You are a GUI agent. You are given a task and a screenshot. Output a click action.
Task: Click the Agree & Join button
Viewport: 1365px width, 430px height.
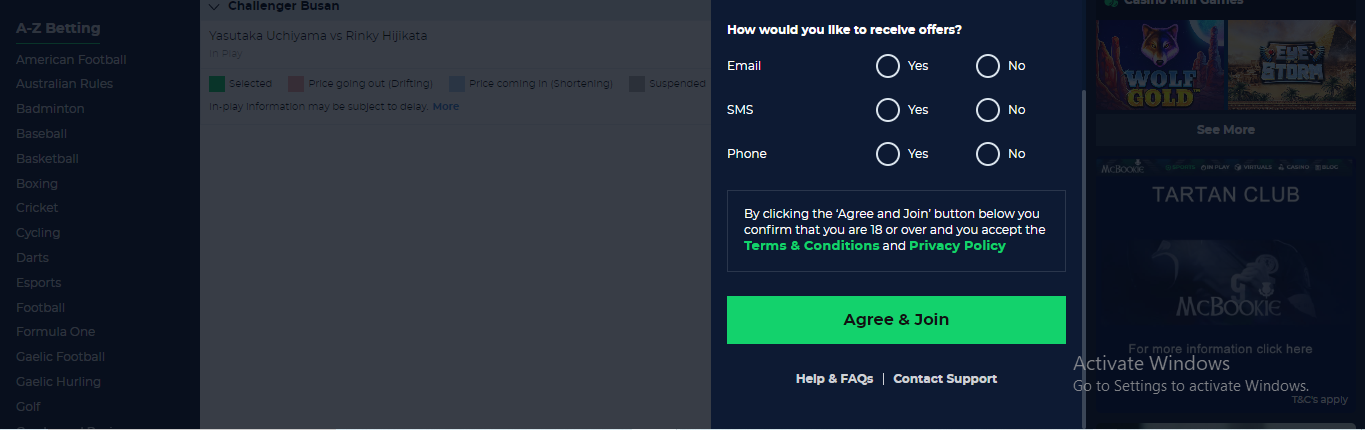[x=896, y=320]
